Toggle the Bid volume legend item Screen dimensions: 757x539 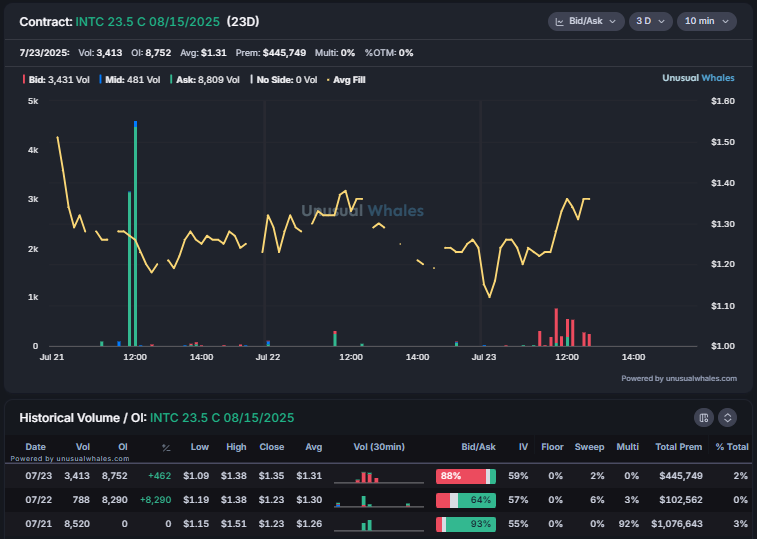click(56, 80)
